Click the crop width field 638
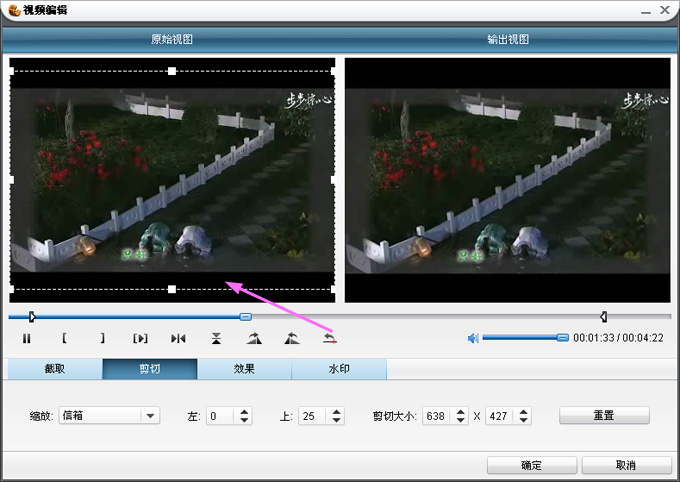This screenshot has width=680, height=482. click(437, 416)
